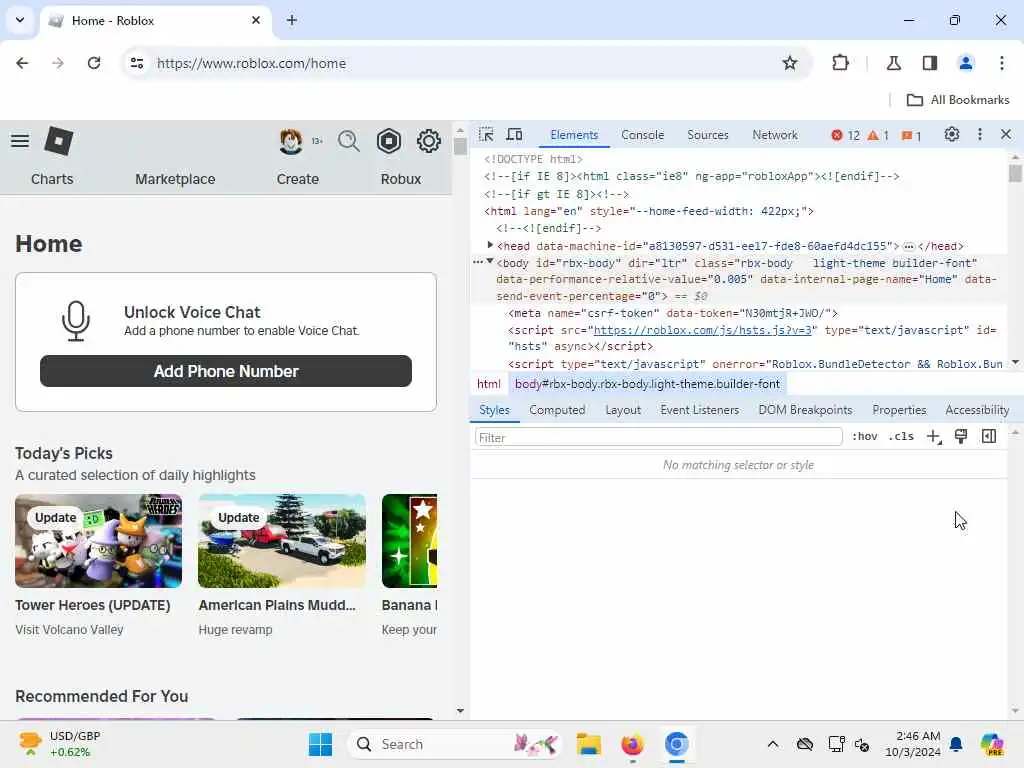Click the New Style Rule plus icon
This screenshot has height=768, width=1024.
[934, 437]
